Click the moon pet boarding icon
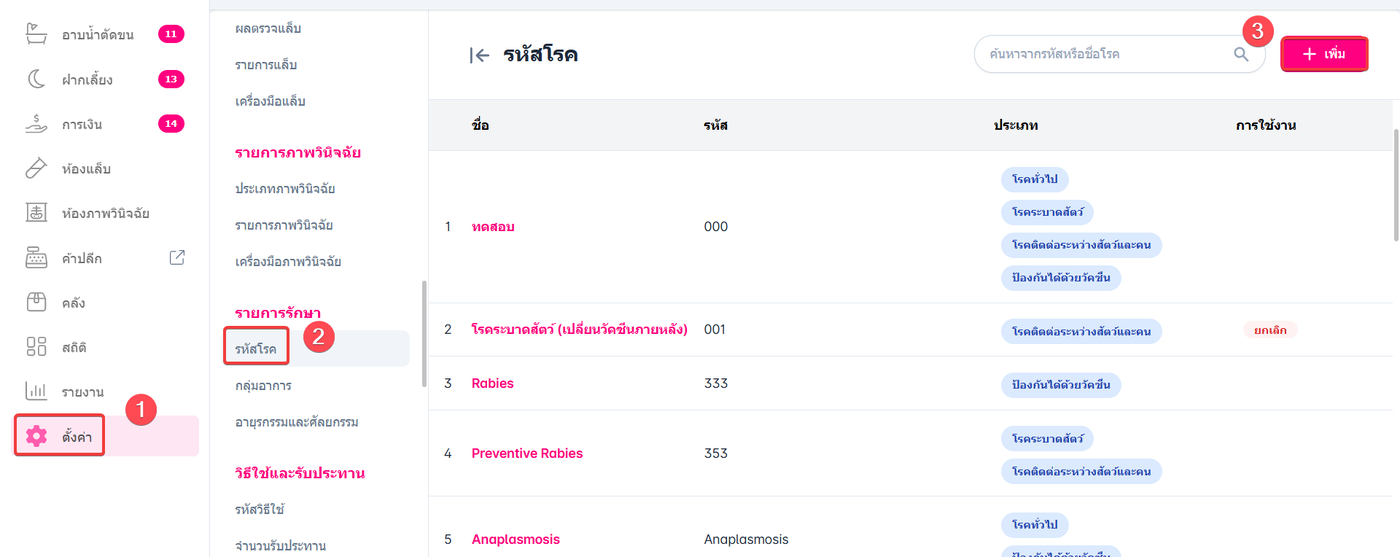Image resolution: width=1400 pixels, height=557 pixels. point(36,79)
